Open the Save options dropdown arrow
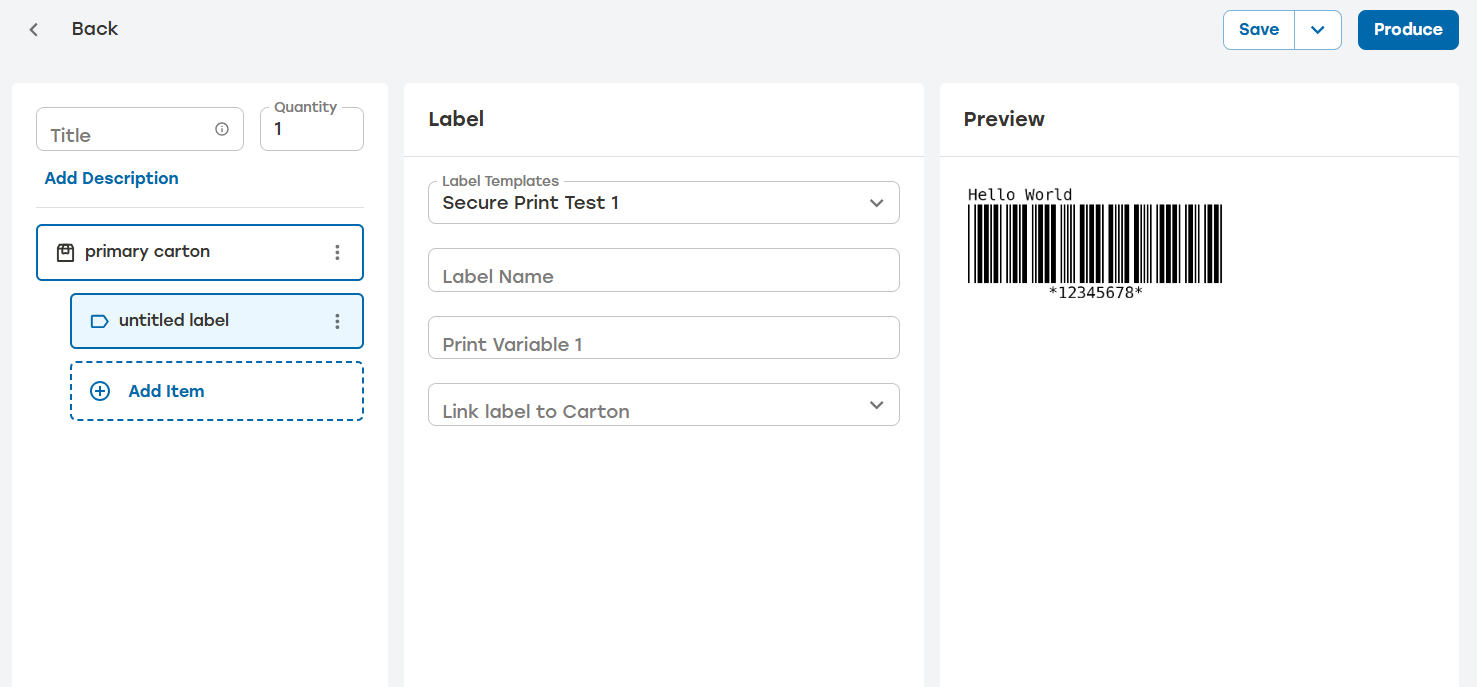 [1318, 30]
